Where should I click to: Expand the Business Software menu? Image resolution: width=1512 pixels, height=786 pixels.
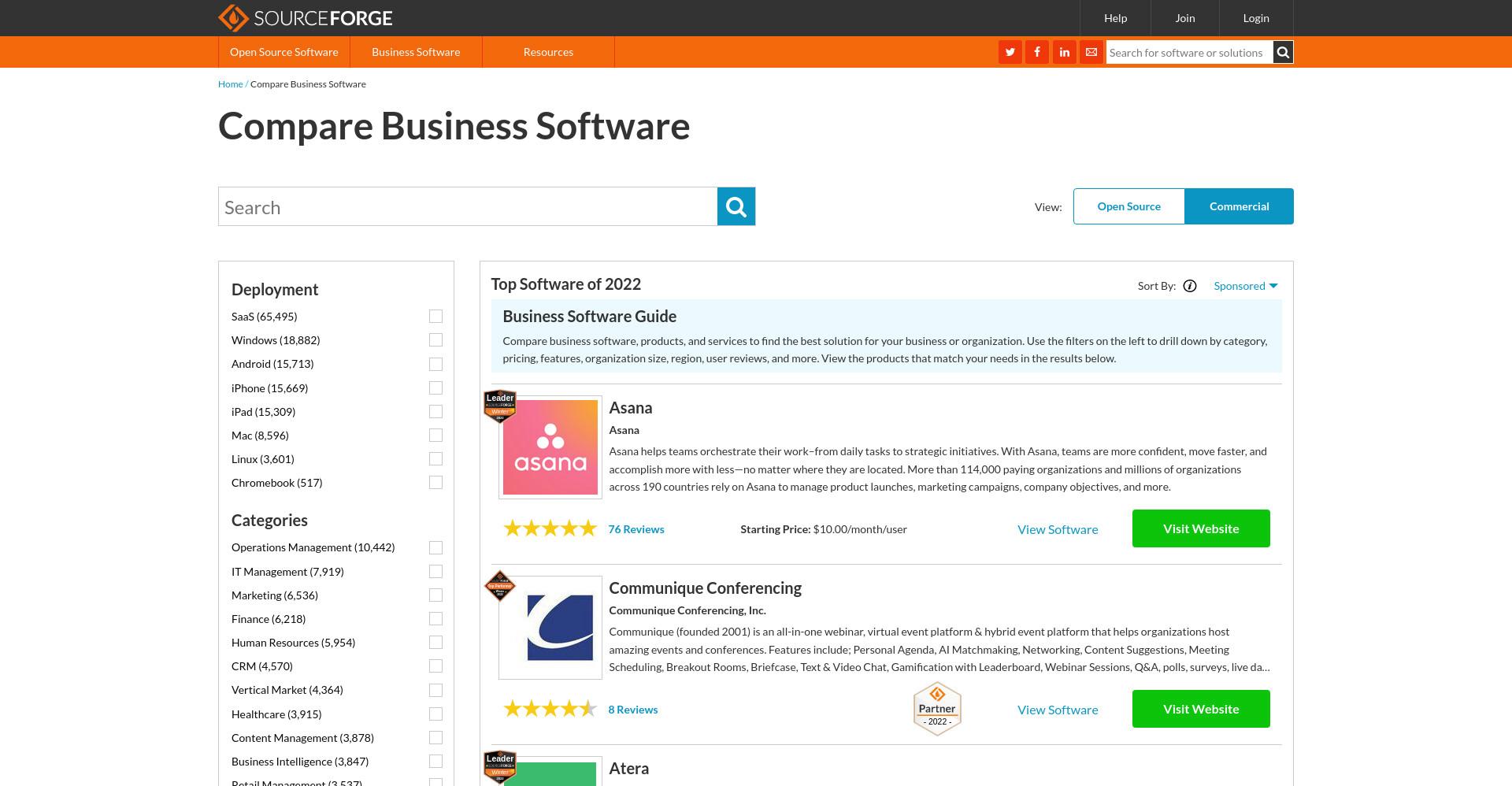pyautogui.click(x=416, y=52)
